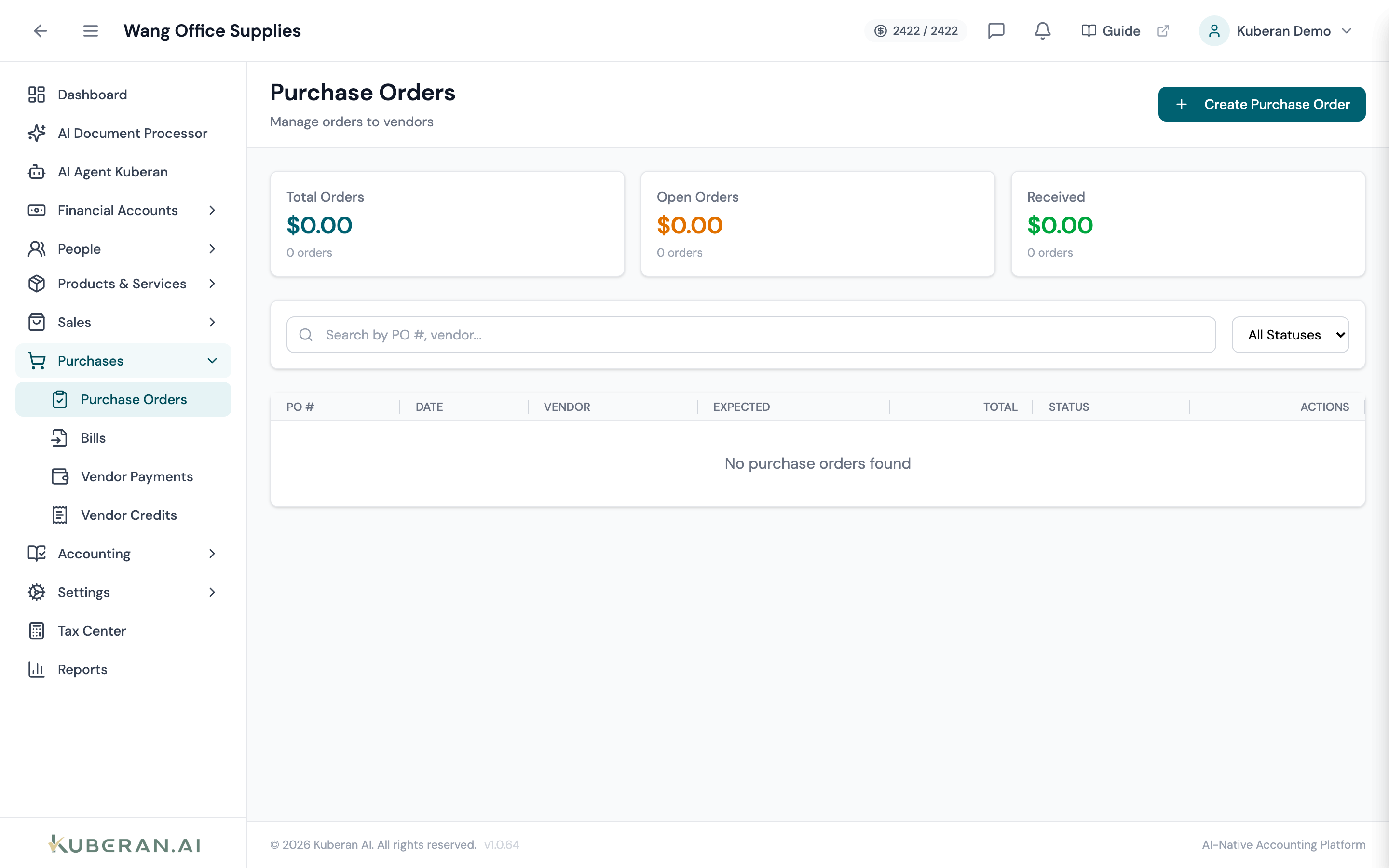Click the No purchase orders found message
This screenshot has height=868, width=1389.
click(x=817, y=463)
